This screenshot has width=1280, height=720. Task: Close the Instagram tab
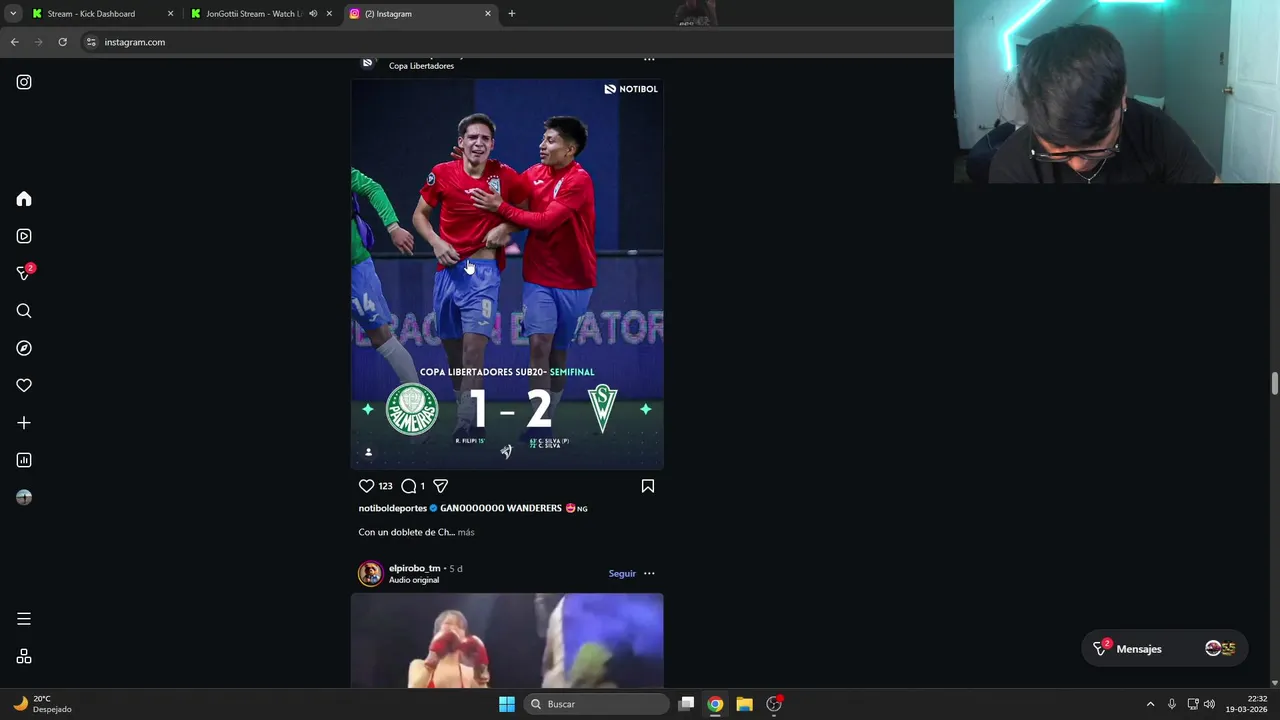click(488, 14)
